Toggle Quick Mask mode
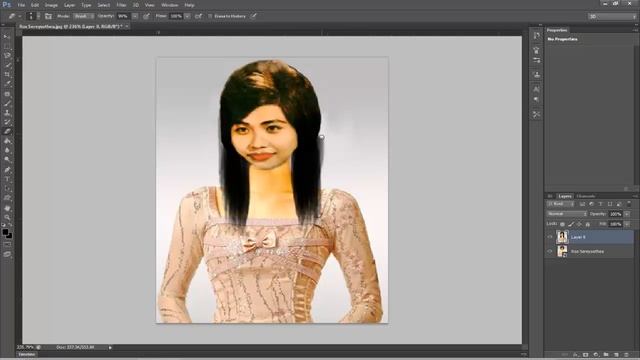 click(x=7, y=244)
